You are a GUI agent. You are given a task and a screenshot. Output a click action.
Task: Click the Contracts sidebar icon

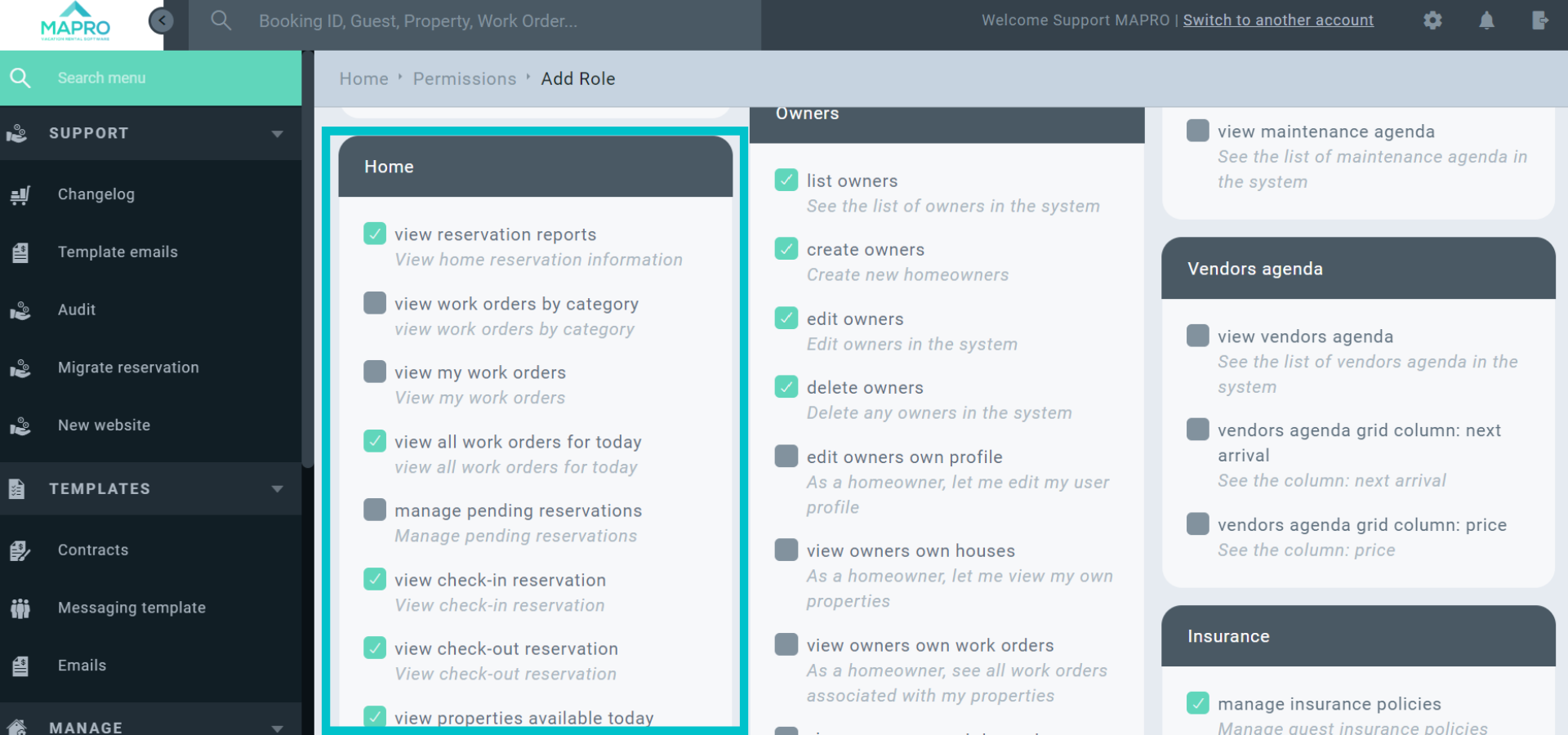[20, 550]
